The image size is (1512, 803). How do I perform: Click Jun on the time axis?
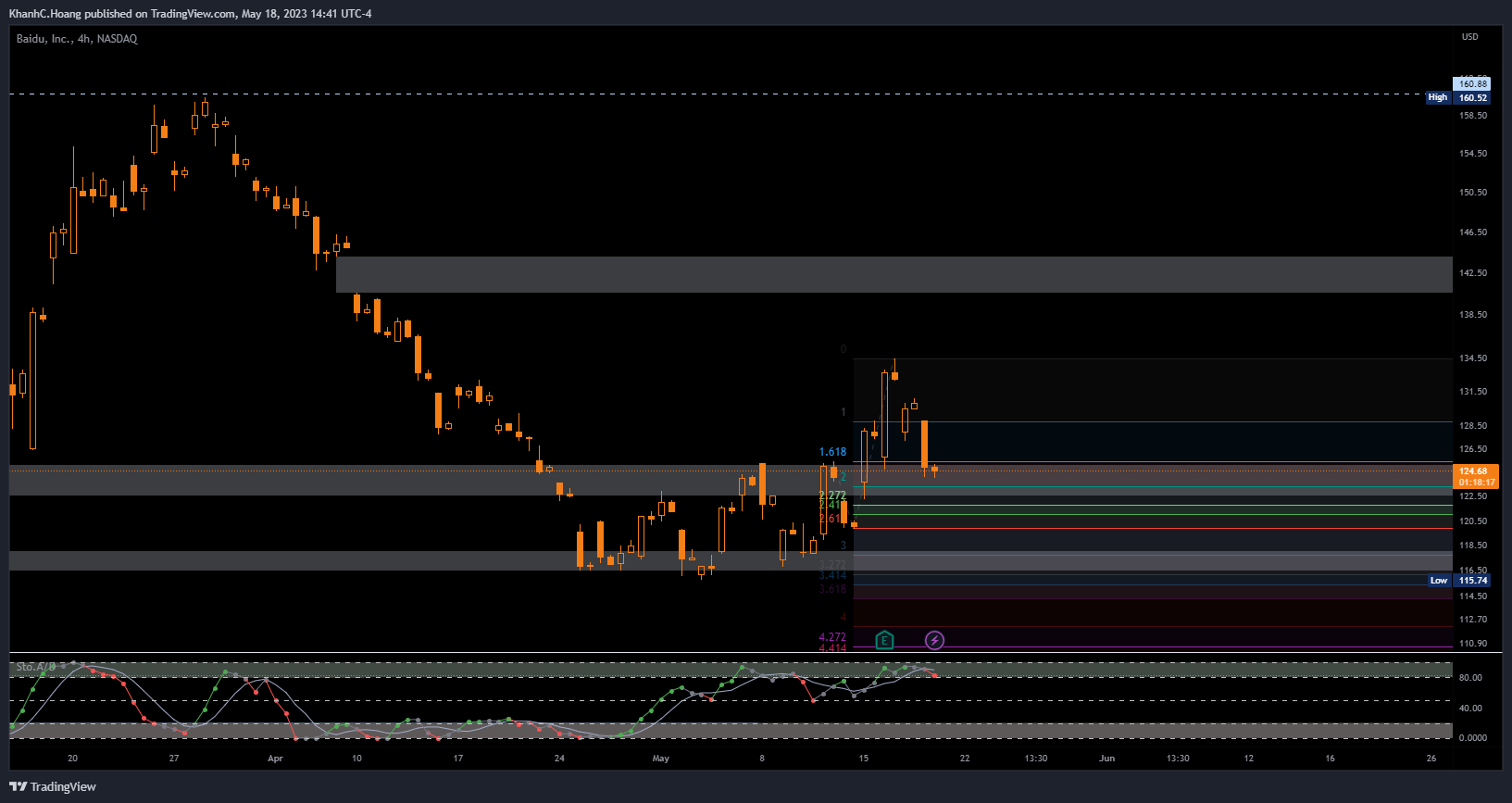click(x=1106, y=759)
